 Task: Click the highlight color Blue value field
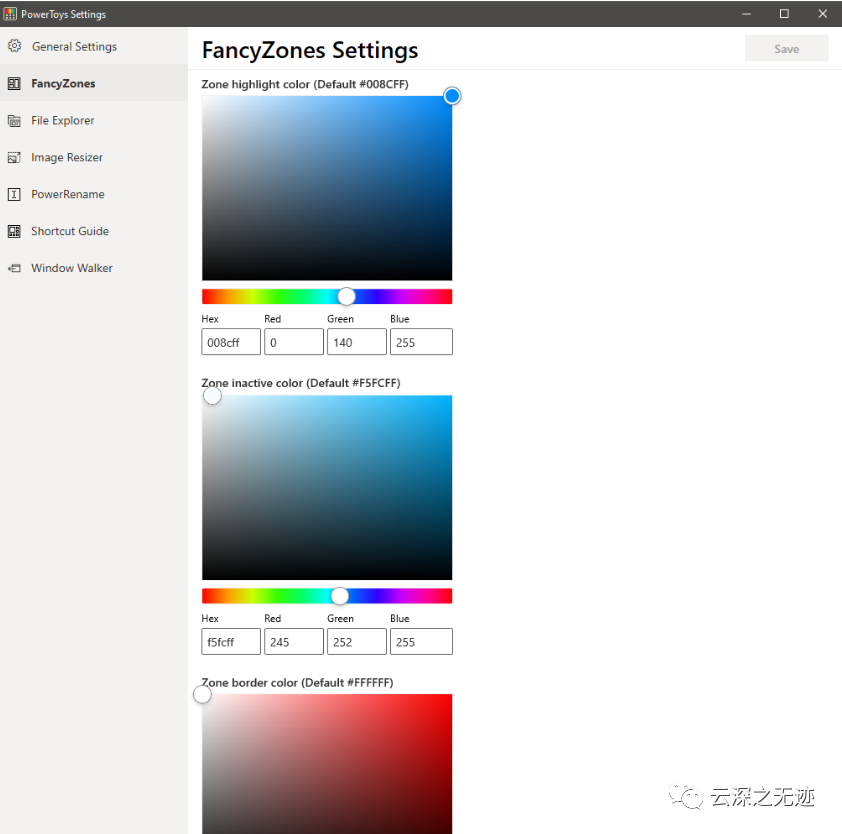click(x=421, y=342)
